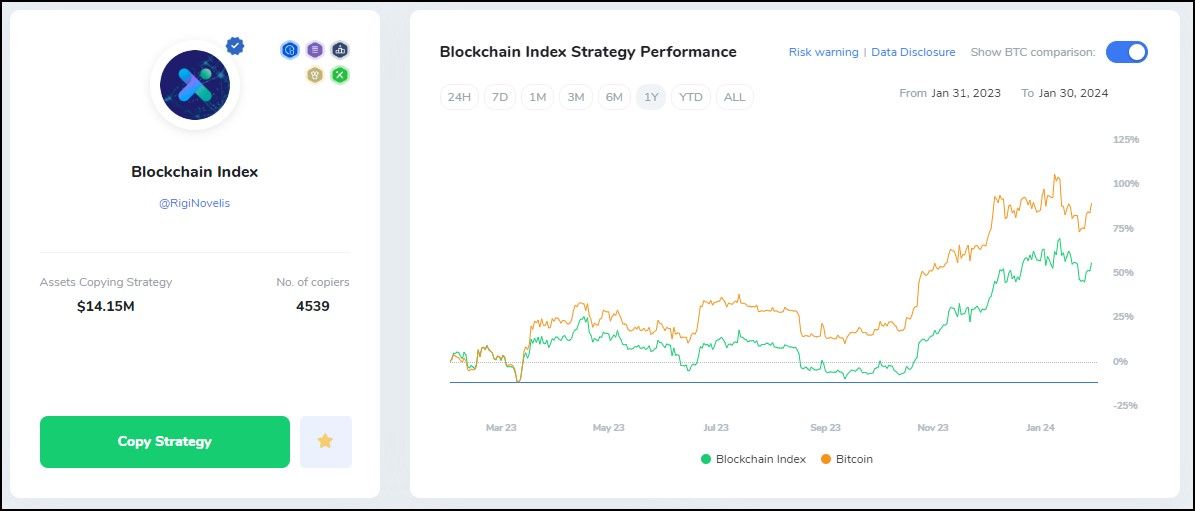This screenshot has height=511, width=1195.
Task: Click the gold medal badge icon
Action: click(x=315, y=75)
